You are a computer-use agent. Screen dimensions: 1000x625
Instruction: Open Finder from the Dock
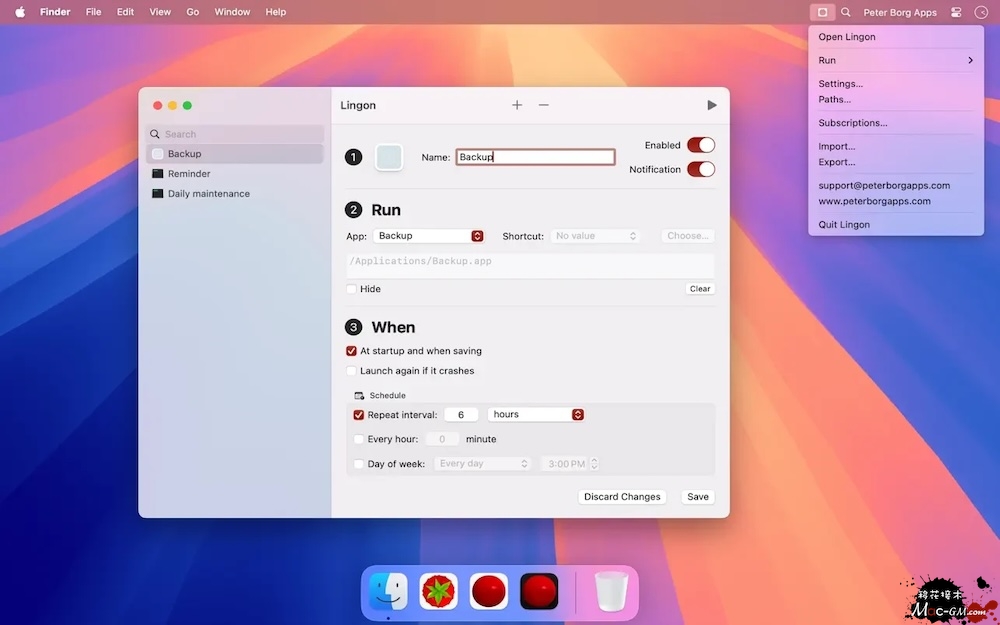(x=388, y=591)
